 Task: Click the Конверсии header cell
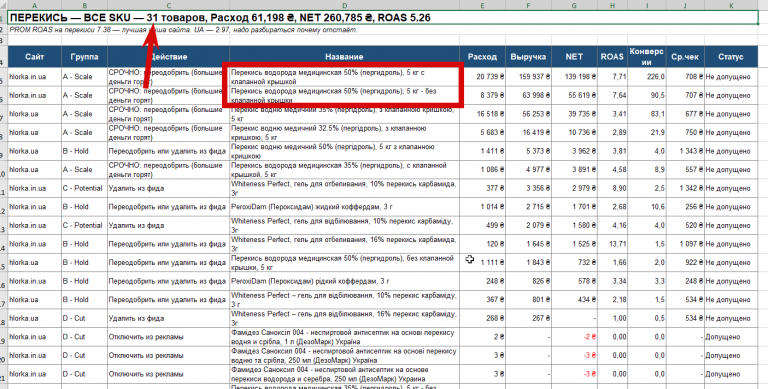pos(647,57)
